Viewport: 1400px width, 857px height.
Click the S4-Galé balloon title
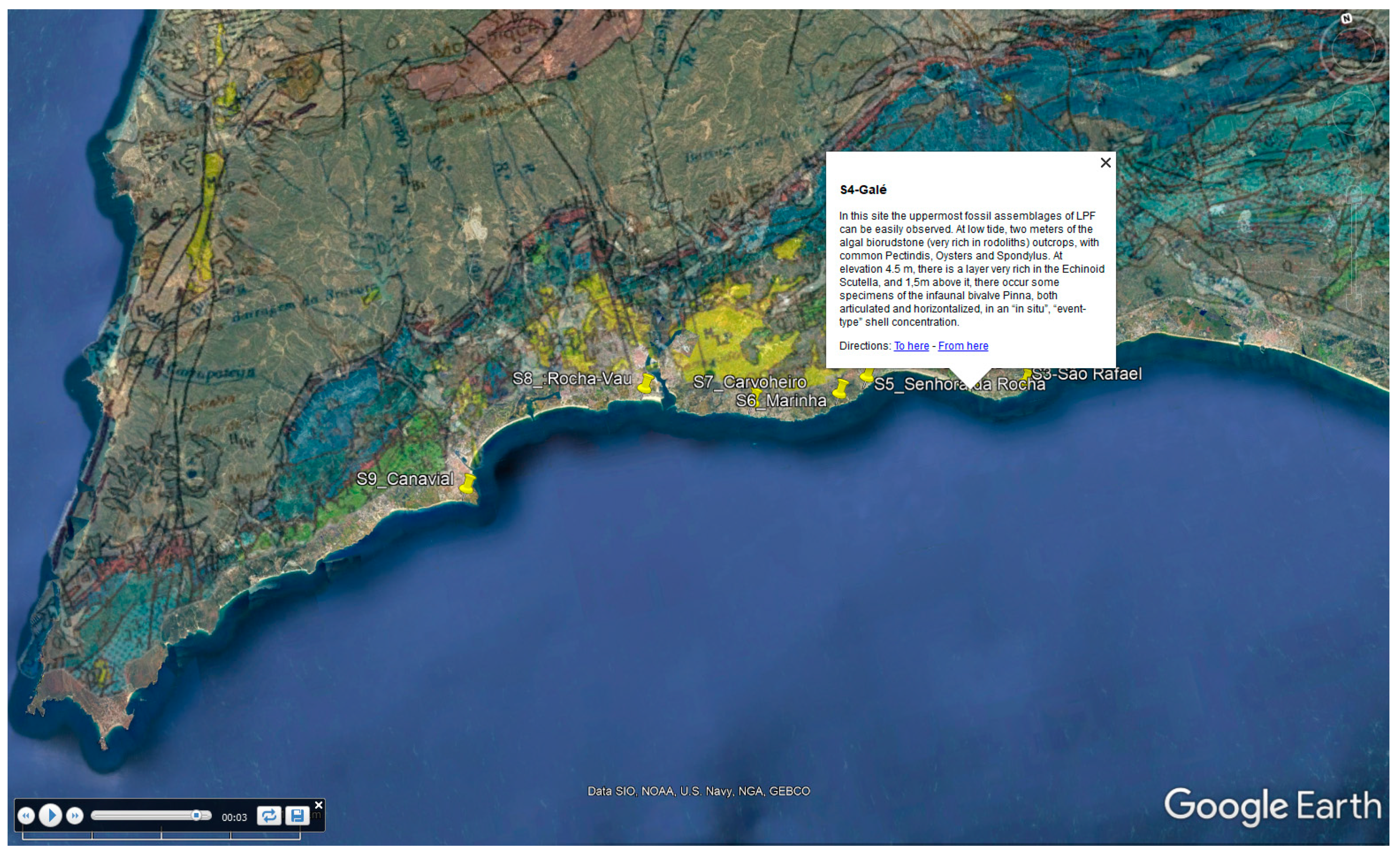[x=863, y=190]
